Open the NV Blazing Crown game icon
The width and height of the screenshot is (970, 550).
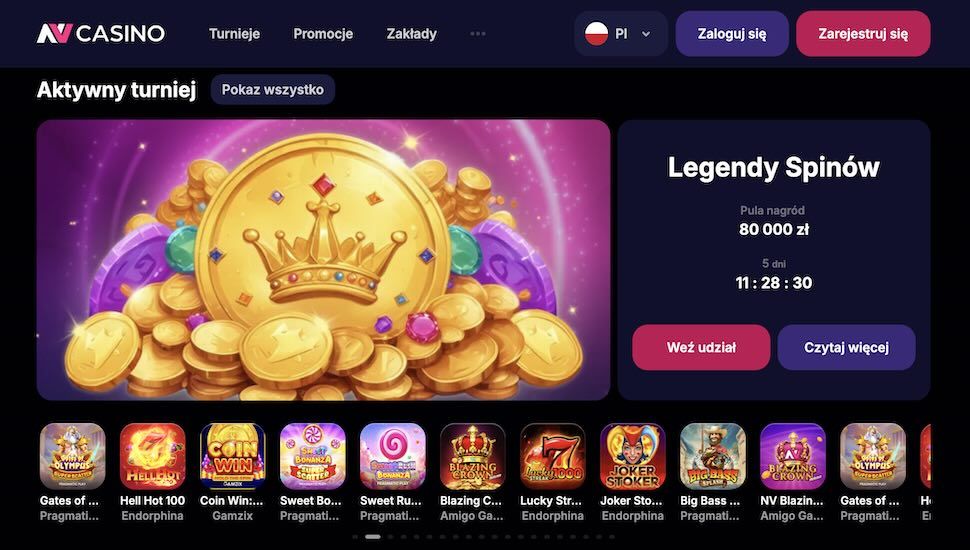click(x=792, y=457)
